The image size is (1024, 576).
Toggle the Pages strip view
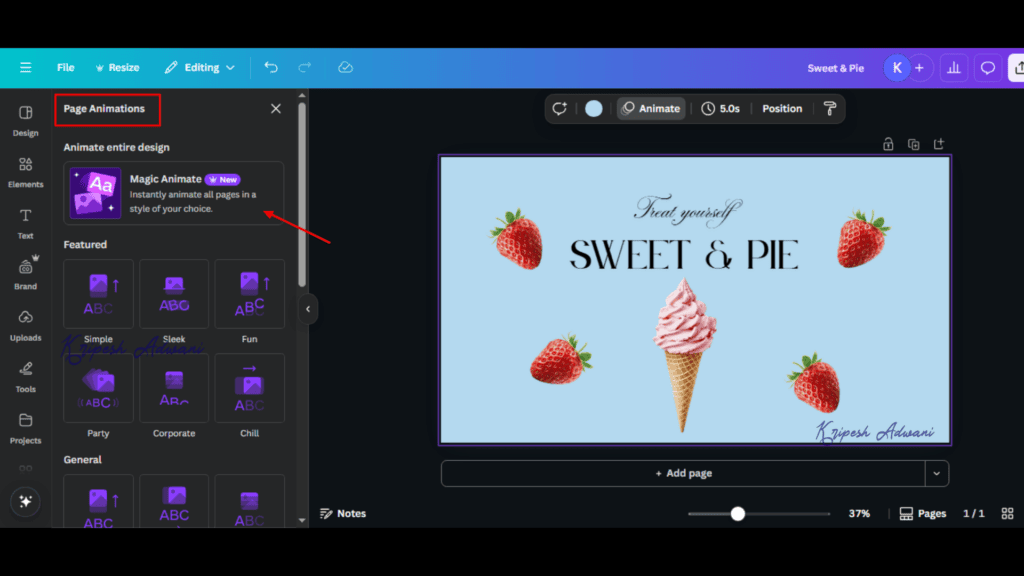(x=922, y=513)
